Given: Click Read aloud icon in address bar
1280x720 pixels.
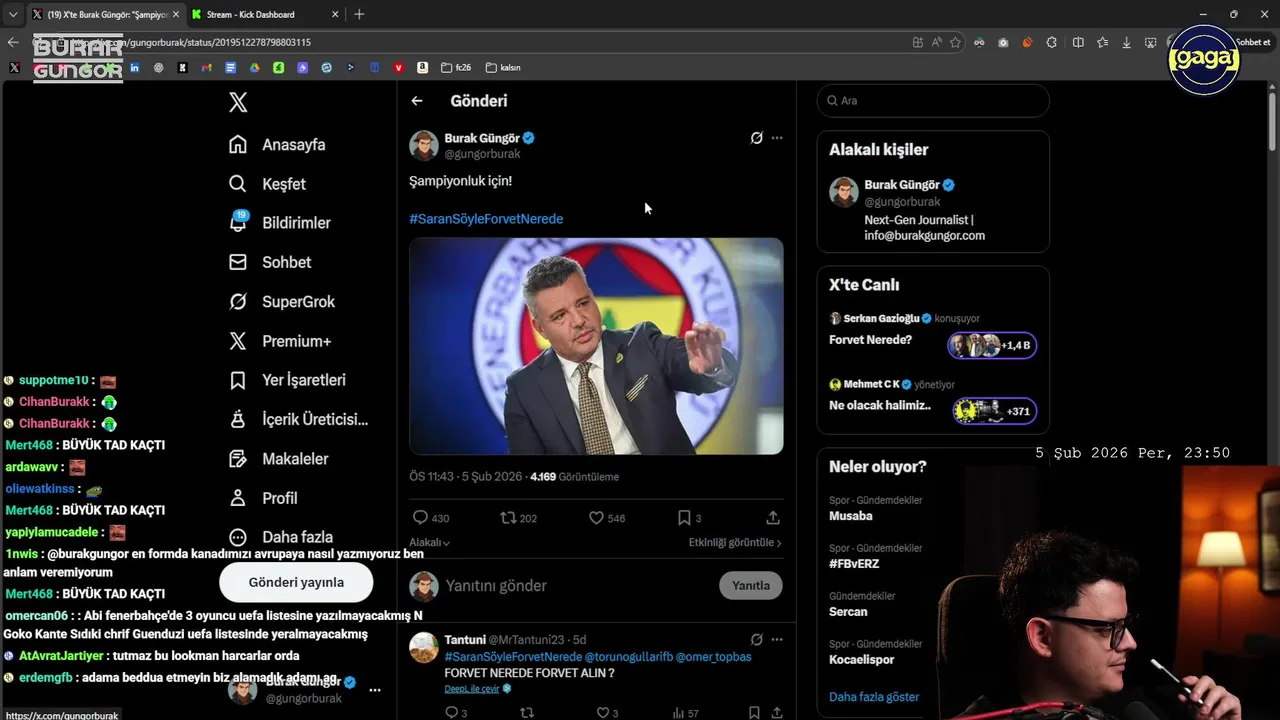Looking at the screenshot, I should (937, 42).
